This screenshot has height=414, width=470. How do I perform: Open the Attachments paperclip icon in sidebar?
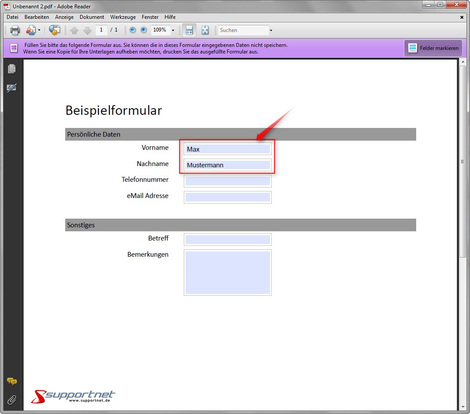(12, 400)
